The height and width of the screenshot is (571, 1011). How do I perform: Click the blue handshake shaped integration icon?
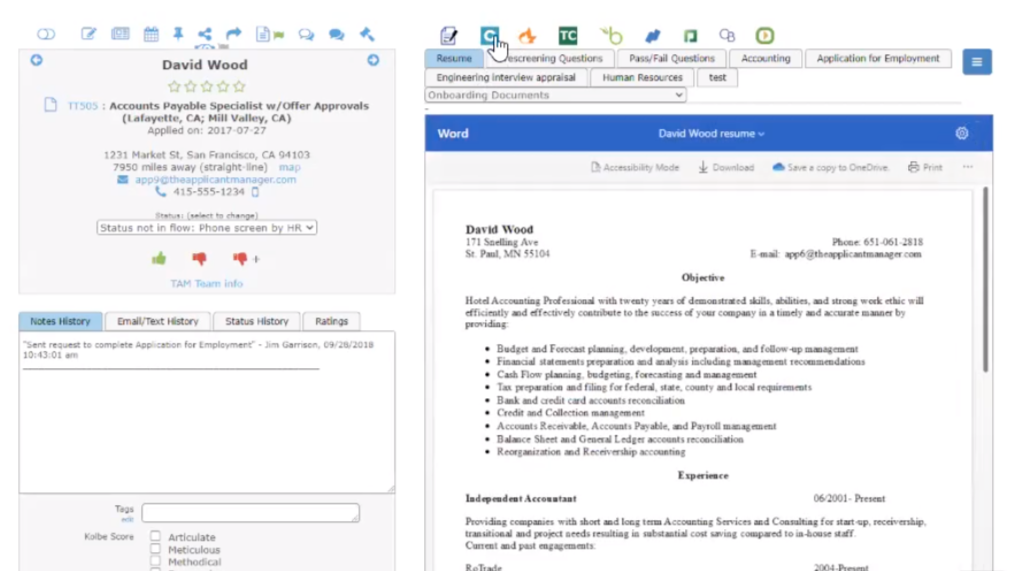pyautogui.click(x=653, y=35)
